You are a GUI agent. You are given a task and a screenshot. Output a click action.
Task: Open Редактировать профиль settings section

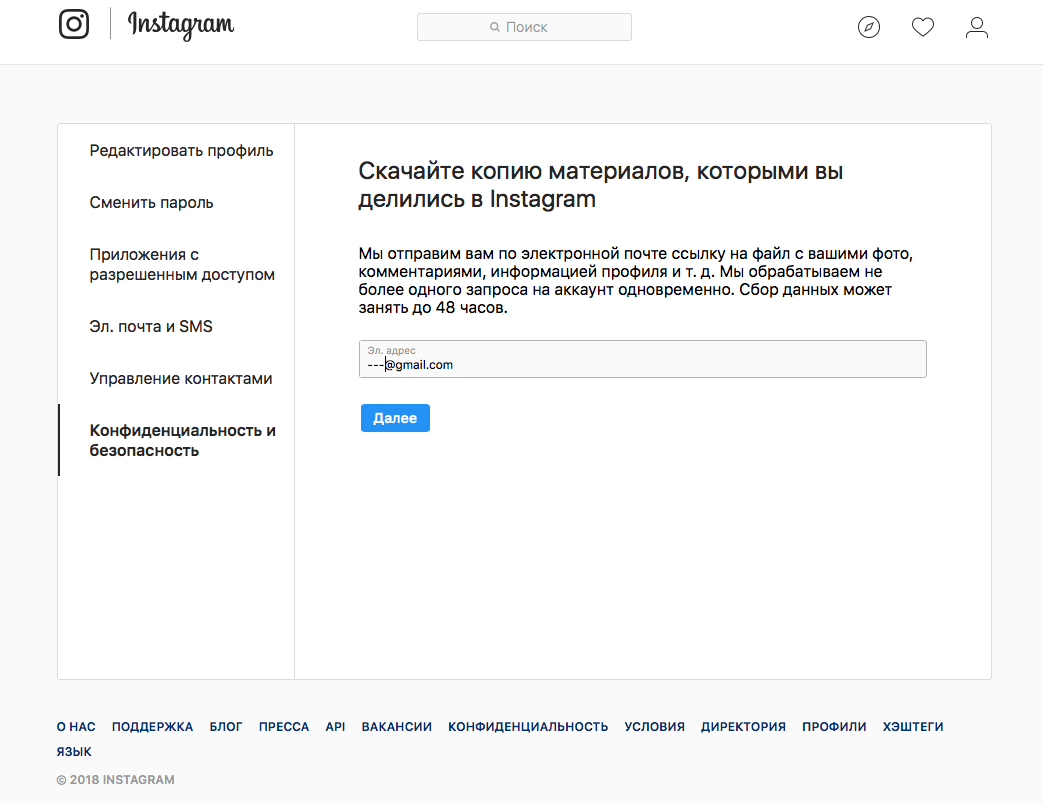[x=181, y=150]
